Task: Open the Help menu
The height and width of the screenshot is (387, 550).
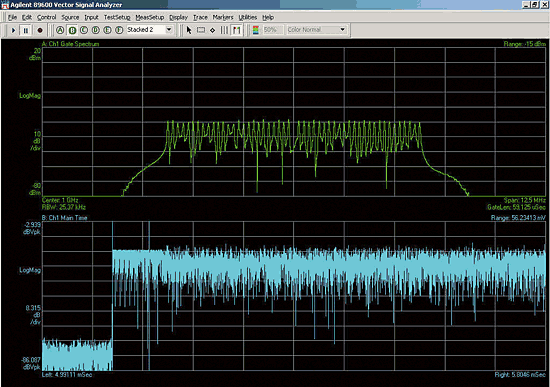Action: 268,17
